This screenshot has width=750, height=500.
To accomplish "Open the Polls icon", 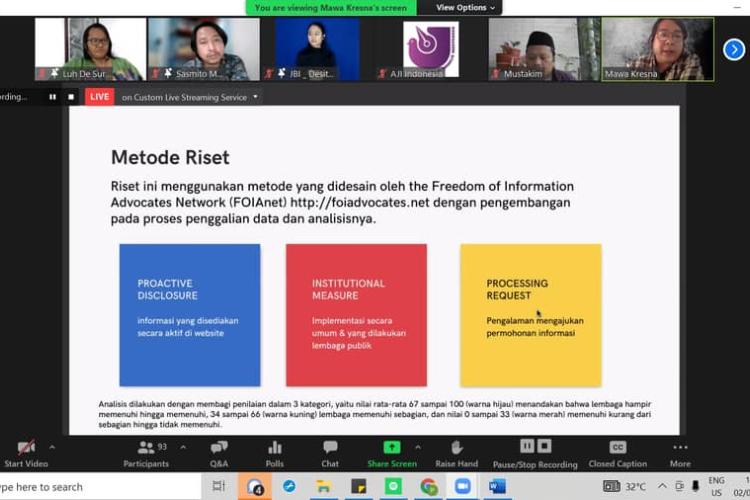I will (x=274, y=452).
